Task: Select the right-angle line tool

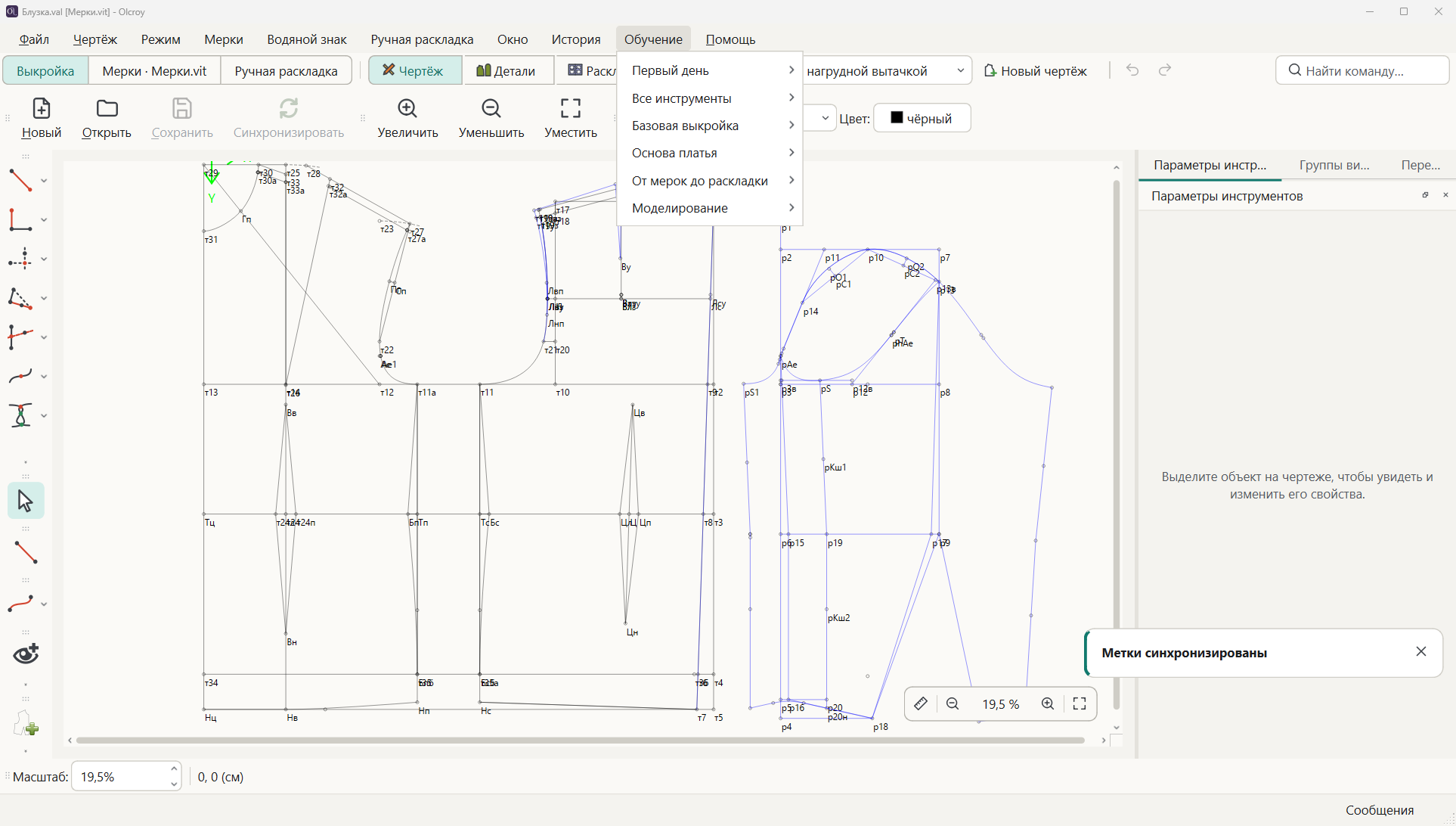Action: click(20, 219)
